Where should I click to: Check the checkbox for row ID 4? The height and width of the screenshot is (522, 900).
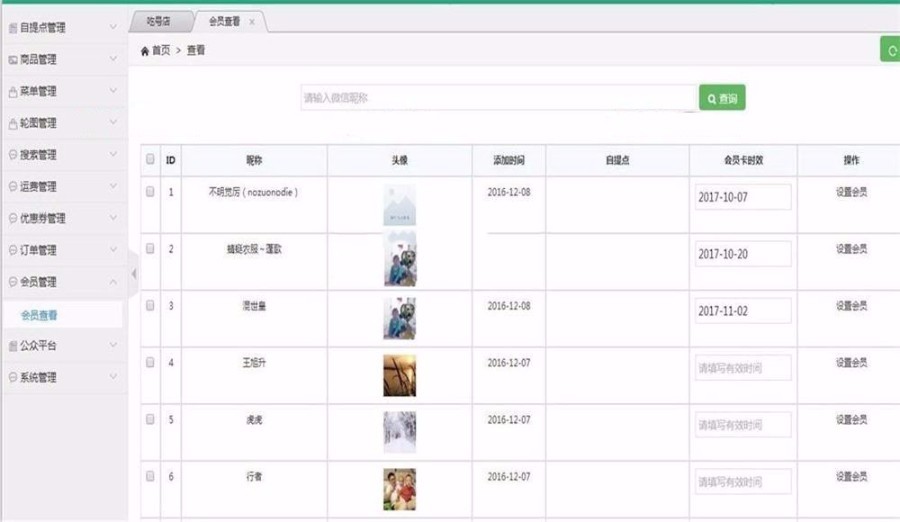(x=150, y=362)
